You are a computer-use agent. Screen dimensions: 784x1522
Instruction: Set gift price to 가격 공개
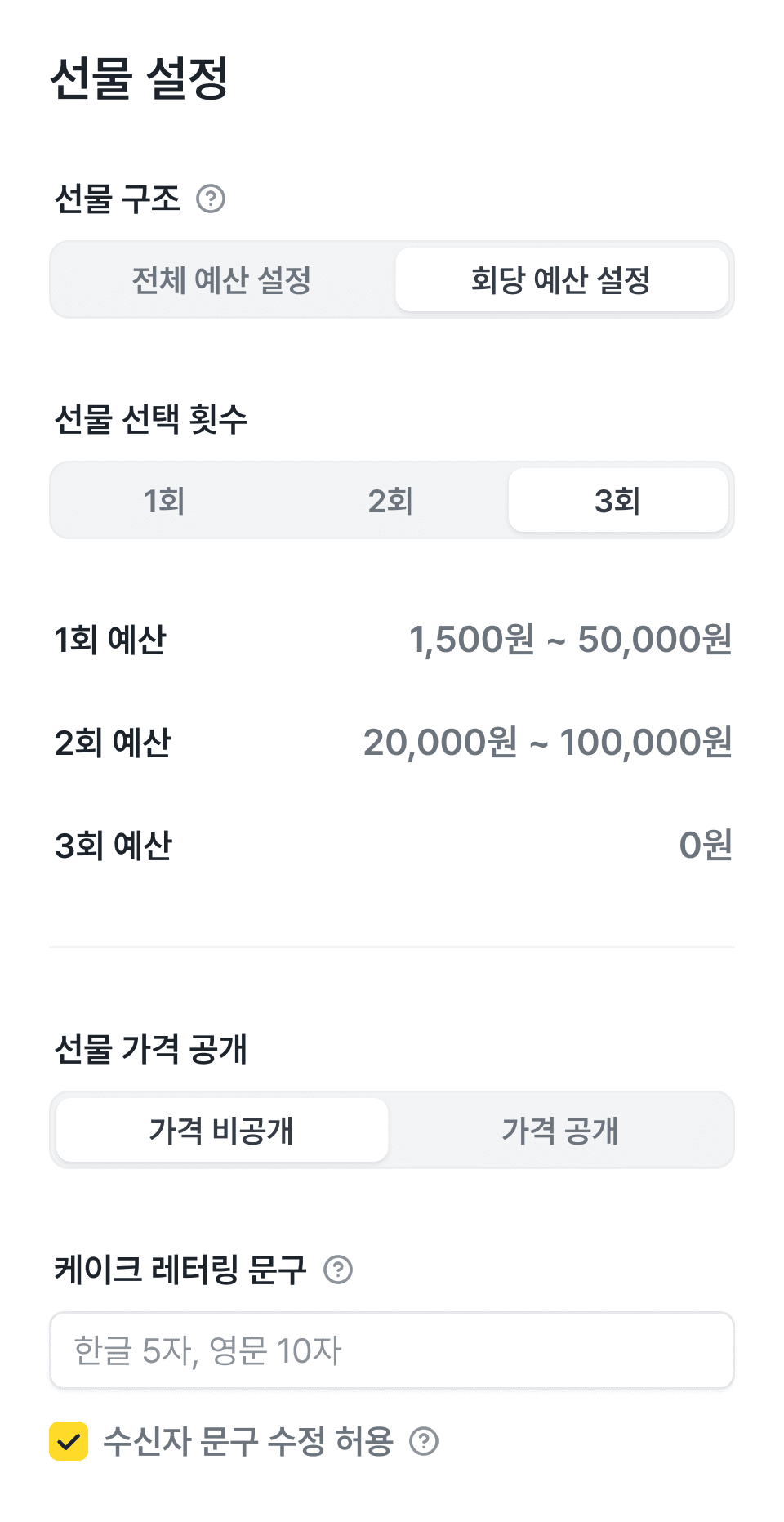pyautogui.click(x=561, y=1131)
